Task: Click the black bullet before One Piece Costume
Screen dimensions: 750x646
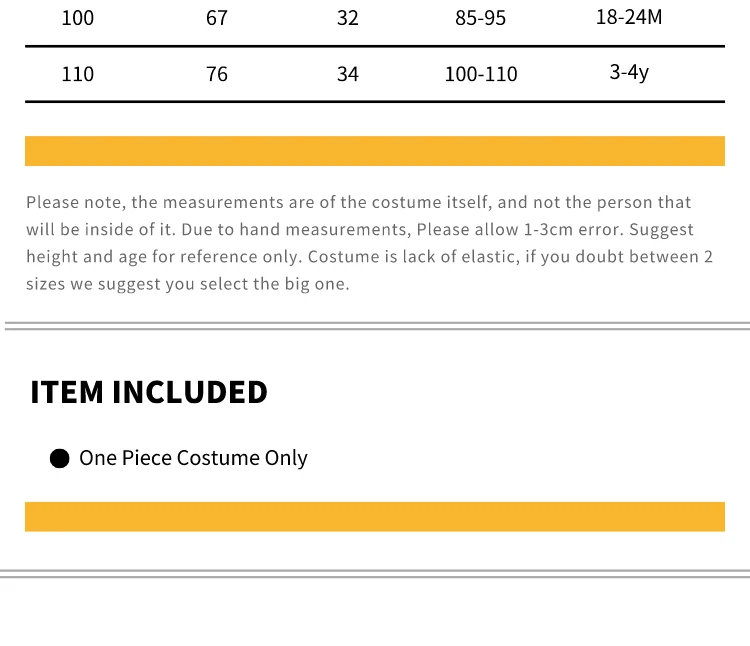Action: coord(60,459)
